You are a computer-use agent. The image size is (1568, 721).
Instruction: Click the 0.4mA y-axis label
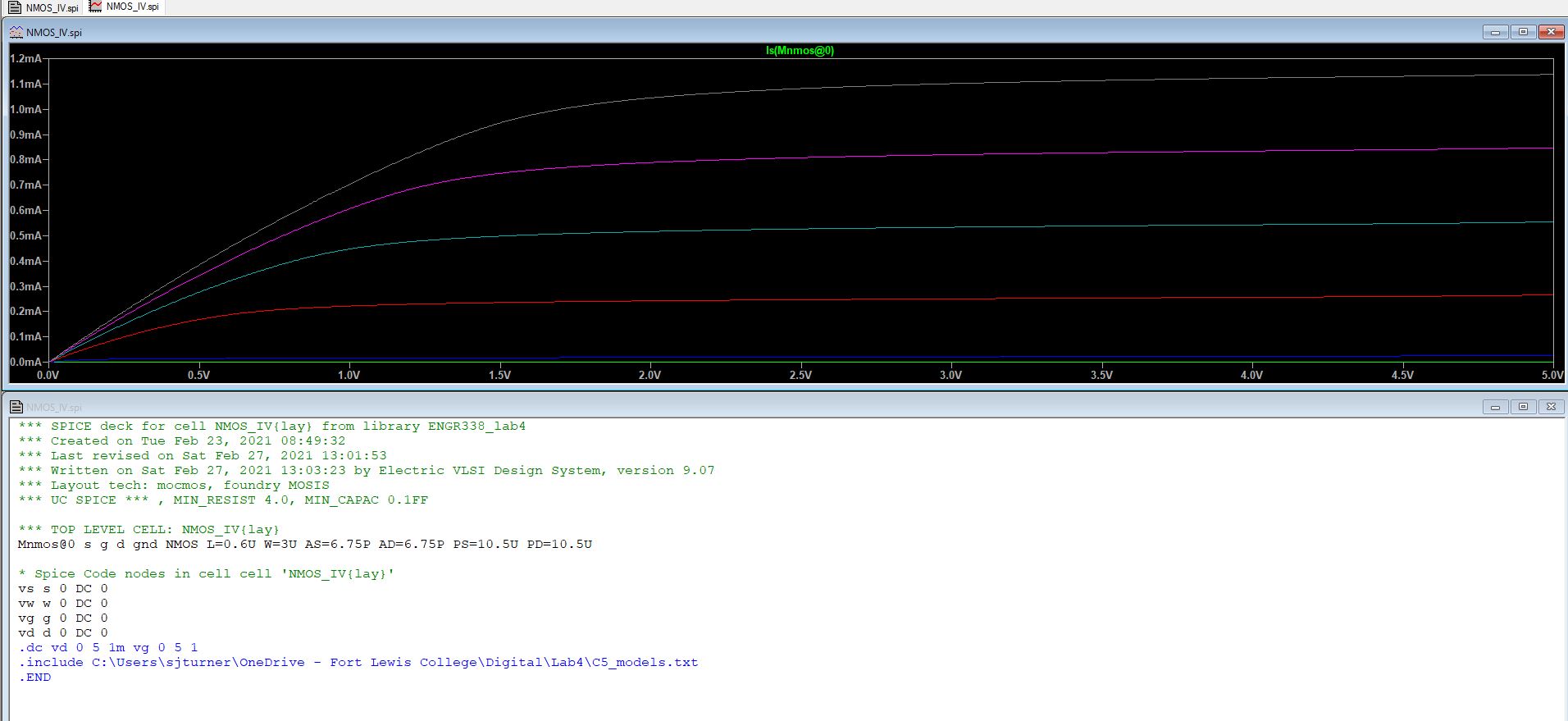pos(25,261)
